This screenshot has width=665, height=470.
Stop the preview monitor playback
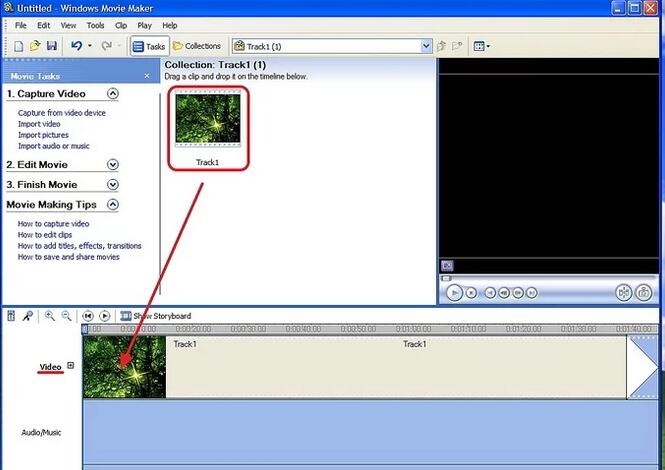(x=471, y=293)
